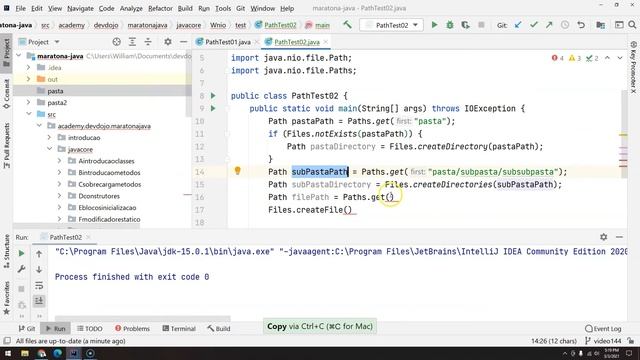Click the errors count indicator in editor
Screen dimensions: 640x360
pyautogui.click(x=558, y=58)
